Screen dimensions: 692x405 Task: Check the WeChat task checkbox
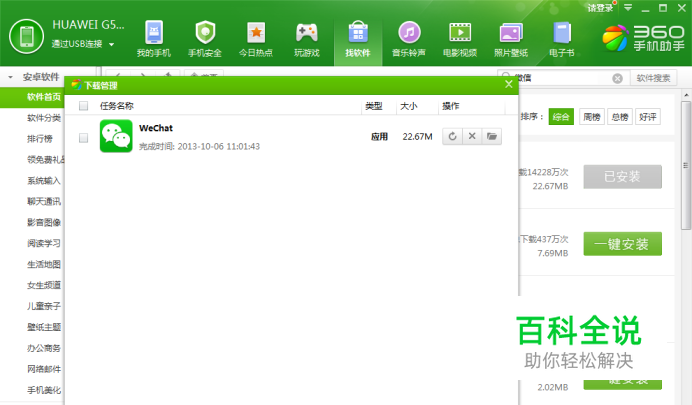(x=83, y=138)
